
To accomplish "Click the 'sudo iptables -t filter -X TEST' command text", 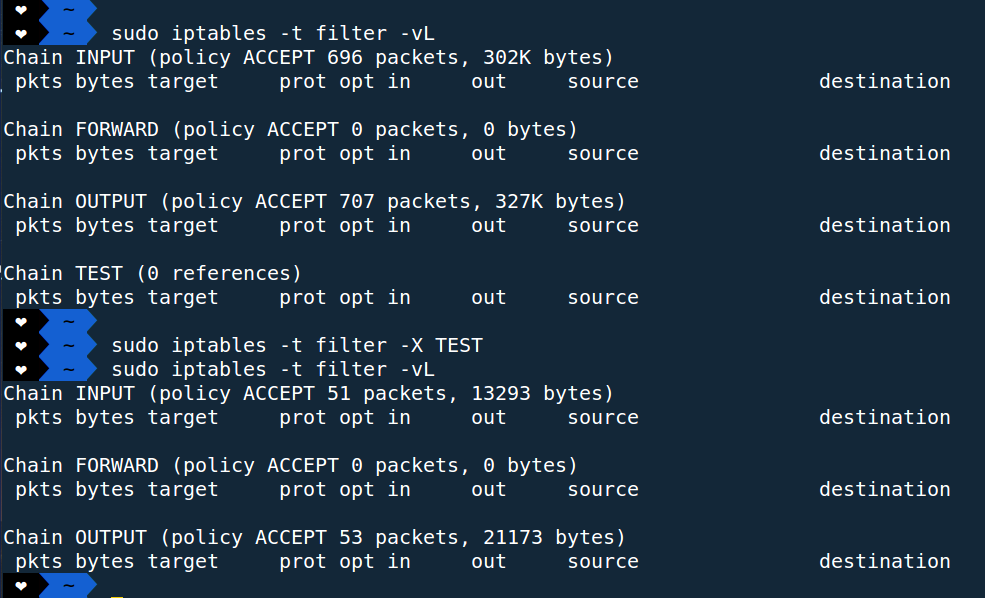I will pos(297,345).
